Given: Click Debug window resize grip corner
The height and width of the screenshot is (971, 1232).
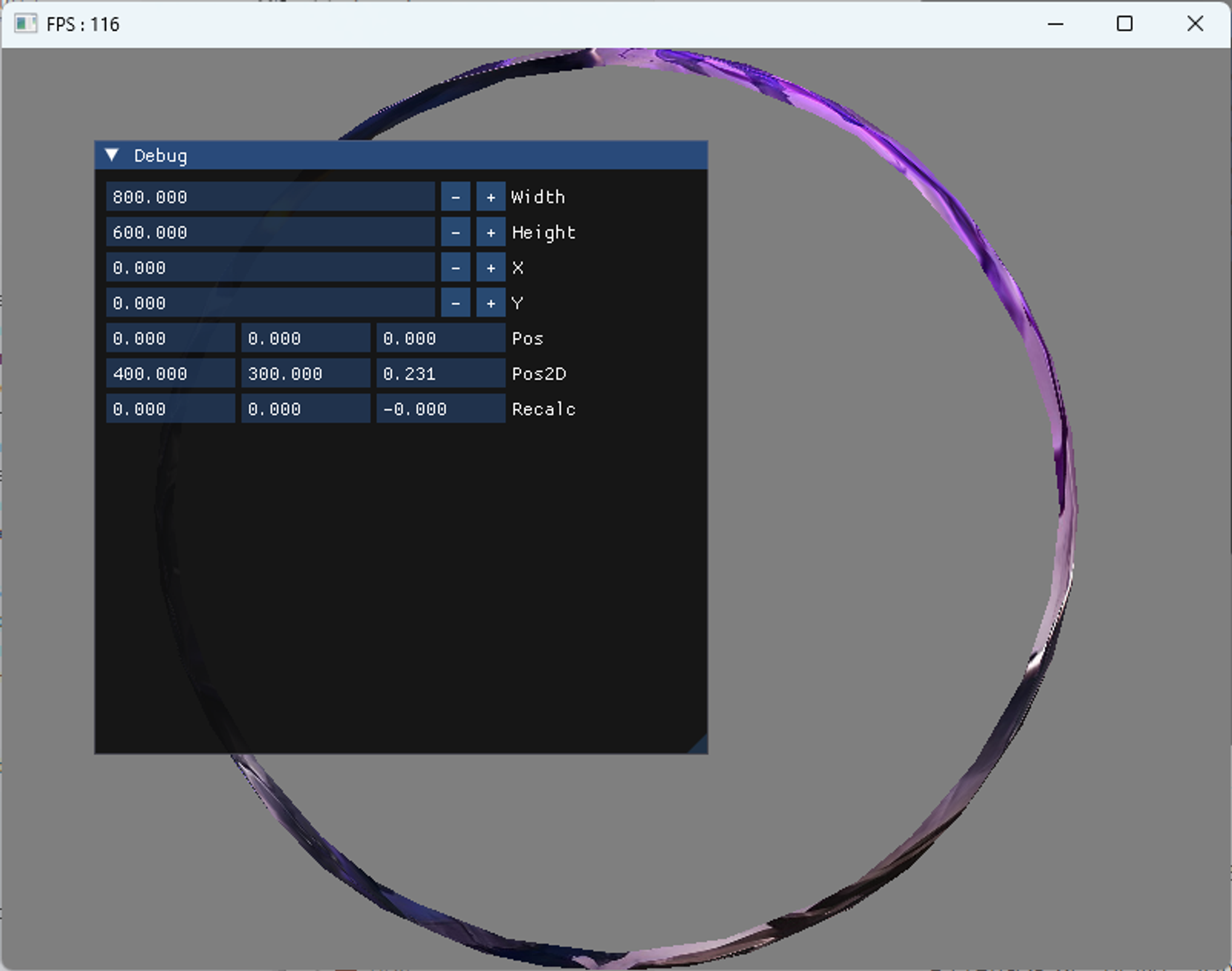Looking at the screenshot, I should pos(700,746).
